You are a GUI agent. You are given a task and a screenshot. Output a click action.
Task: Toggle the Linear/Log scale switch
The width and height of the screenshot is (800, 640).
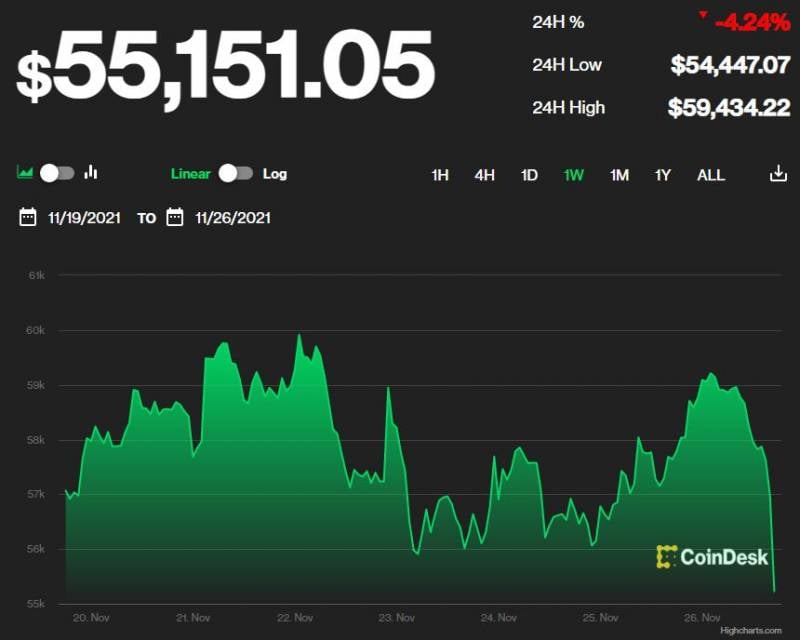pyautogui.click(x=236, y=173)
